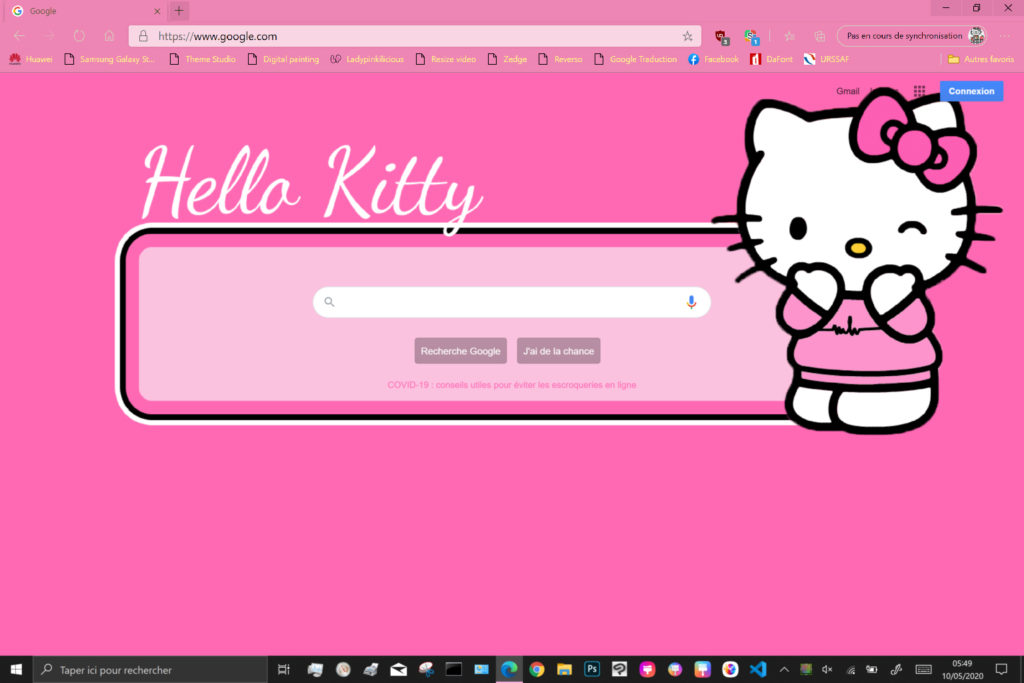
Task: Click the Windows taskbar search box
Action: (150, 669)
